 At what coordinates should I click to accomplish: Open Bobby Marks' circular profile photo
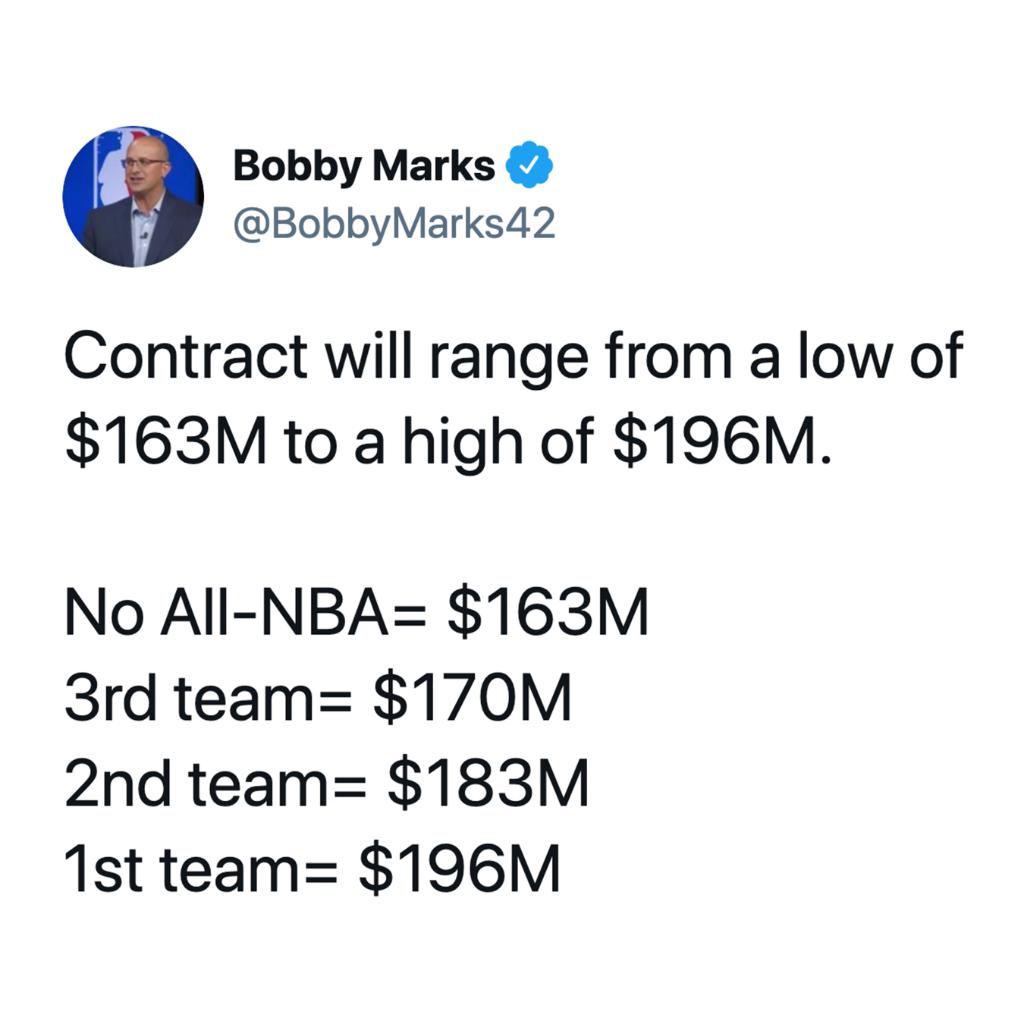(x=133, y=197)
